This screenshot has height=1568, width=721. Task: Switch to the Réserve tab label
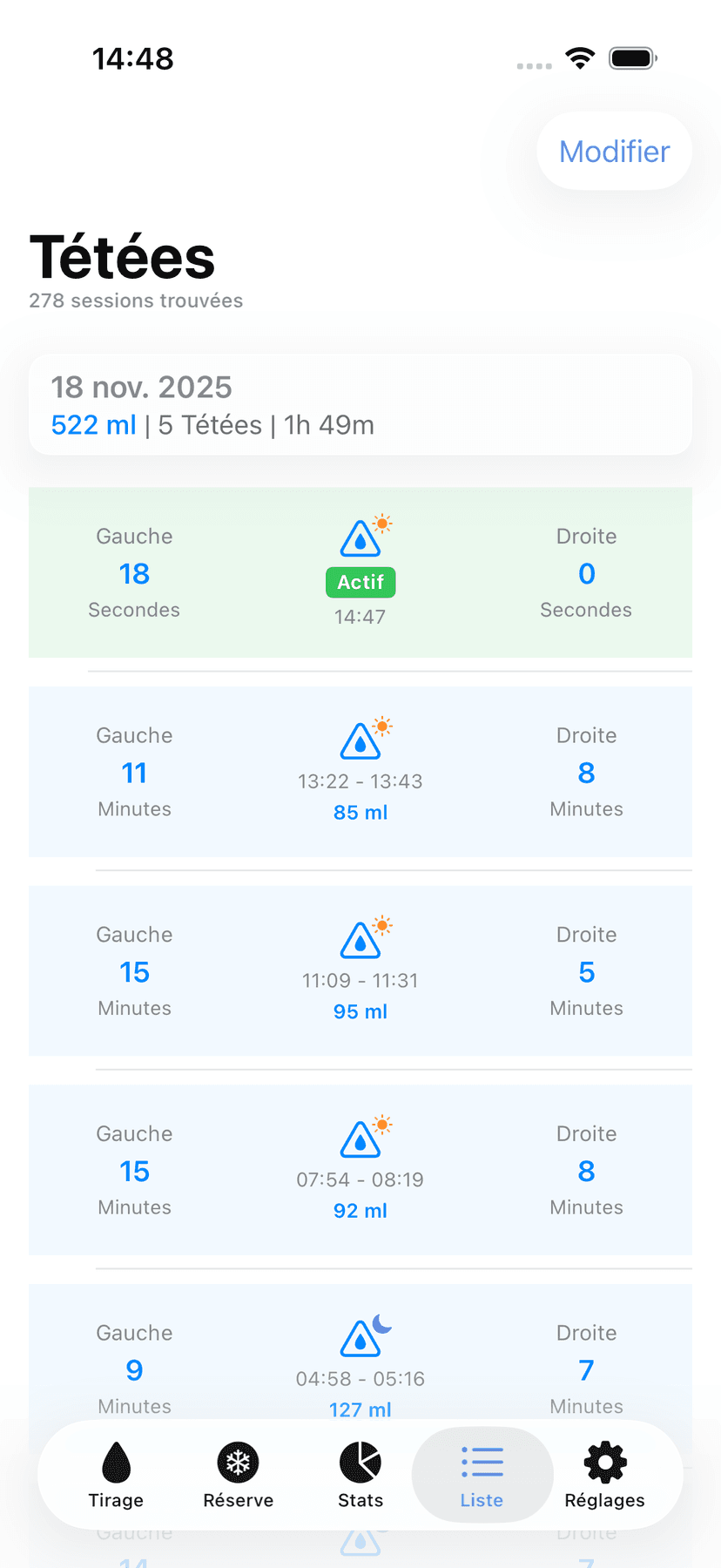click(x=238, y=1500)
